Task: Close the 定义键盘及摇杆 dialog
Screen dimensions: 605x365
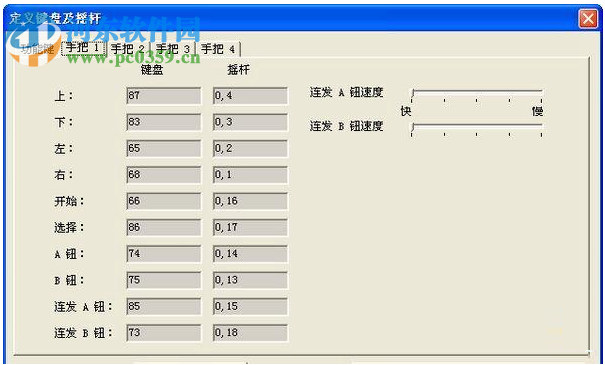Action: (588, 18)
